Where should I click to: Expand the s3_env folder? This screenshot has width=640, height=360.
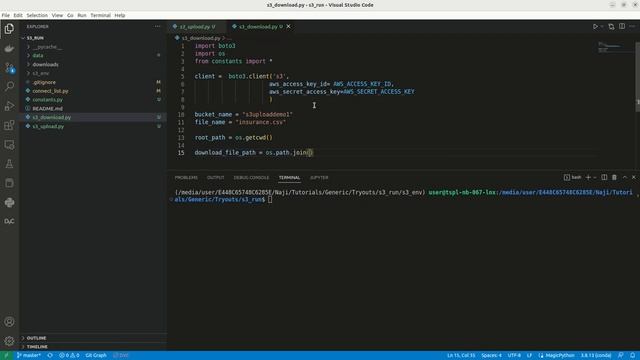coord(93,73)
